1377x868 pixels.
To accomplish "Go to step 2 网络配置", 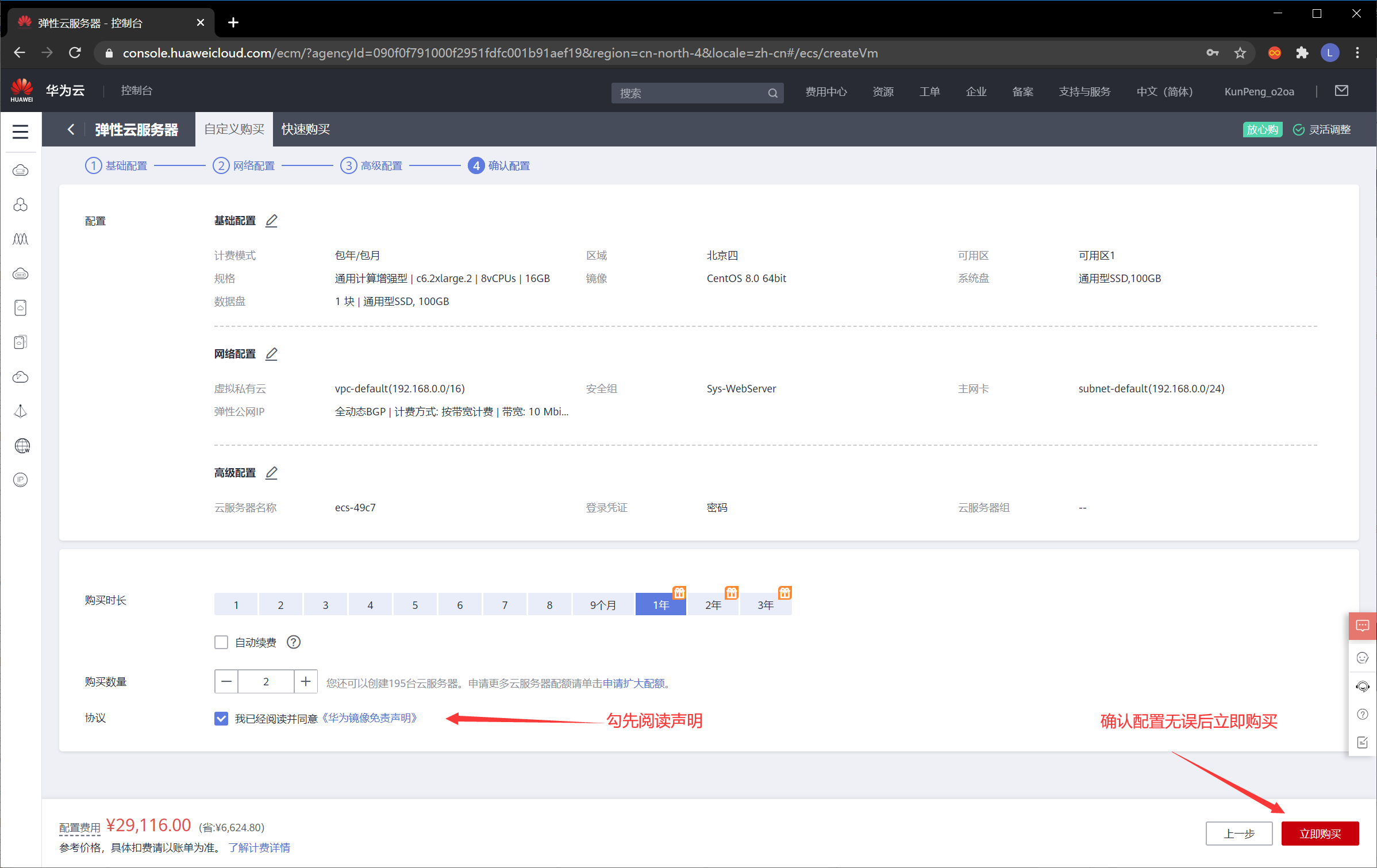I will tap(244, 165).
